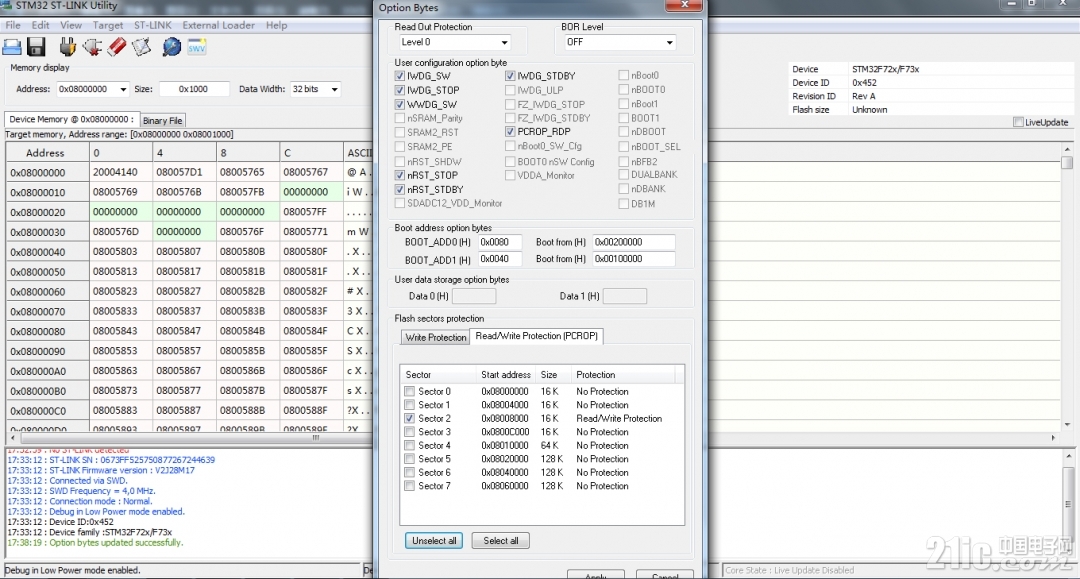Click the Disconnect from target icon
This screenshot has height=579, width=1080.
(x=92, y=47)
